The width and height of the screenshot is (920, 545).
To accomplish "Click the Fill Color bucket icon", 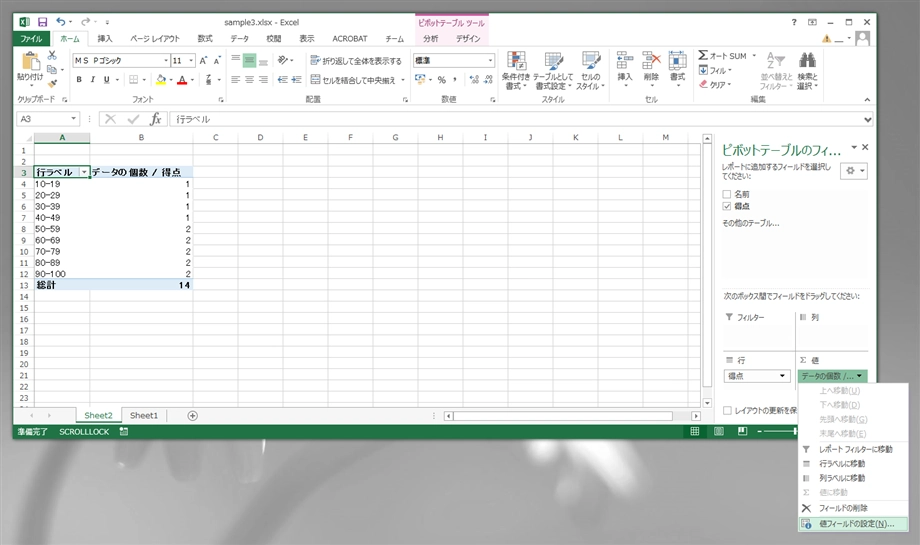I will click(161, 80).
